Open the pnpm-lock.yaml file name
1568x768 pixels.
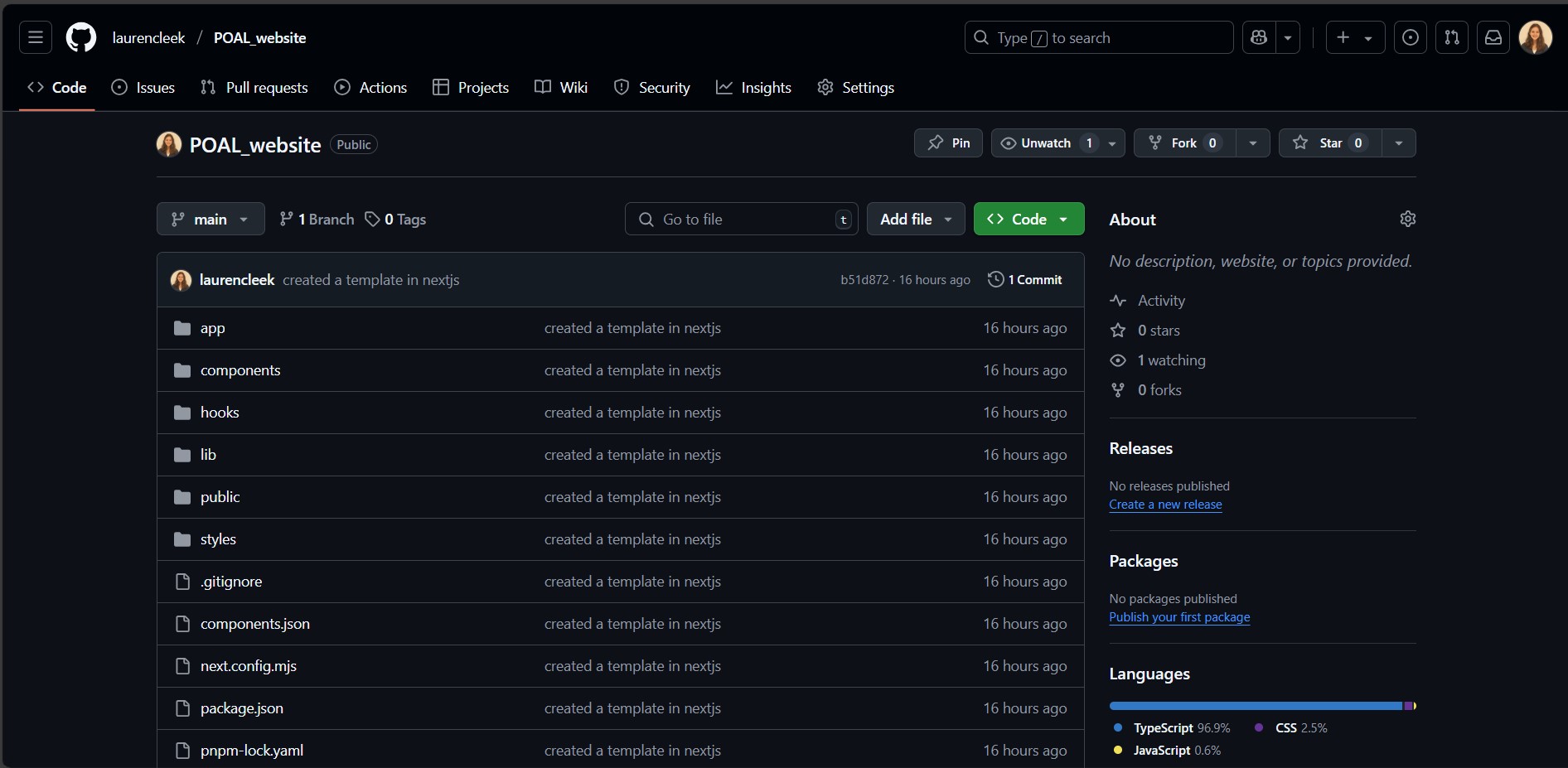point(252,751)
